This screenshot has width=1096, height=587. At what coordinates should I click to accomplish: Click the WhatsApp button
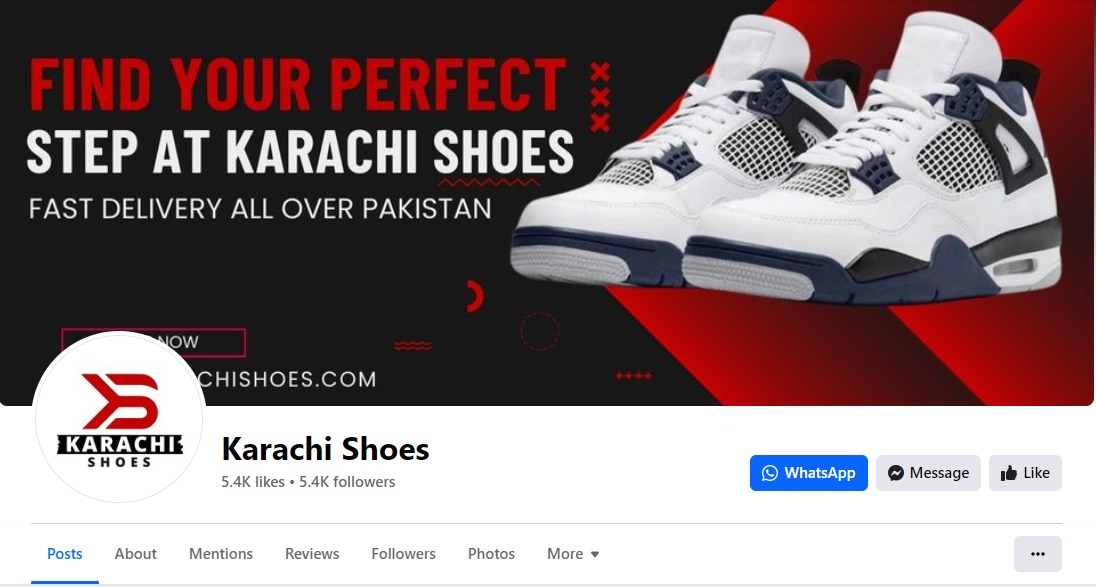[x=809, y=473]
